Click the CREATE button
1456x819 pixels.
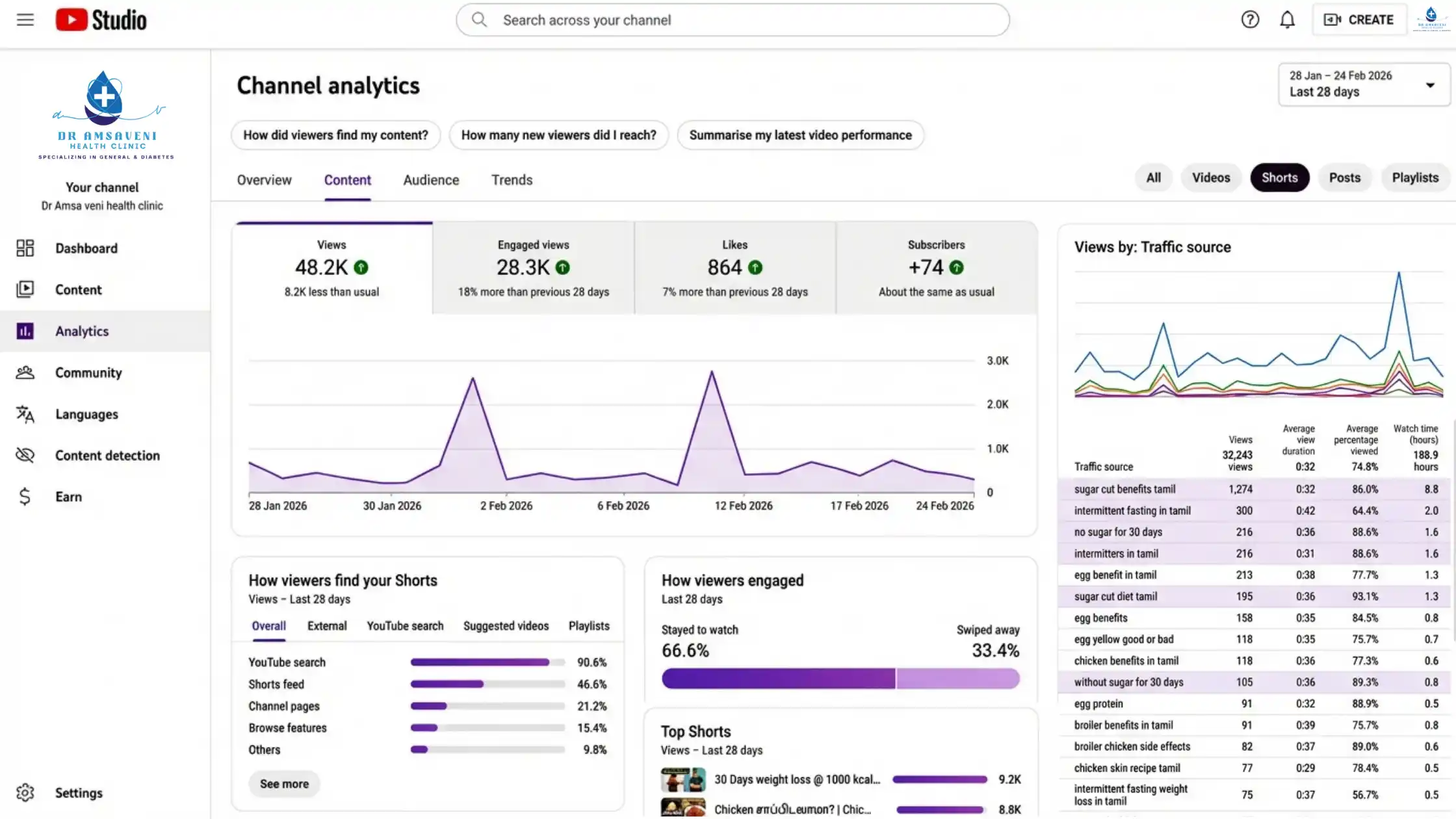(1358, 19)
